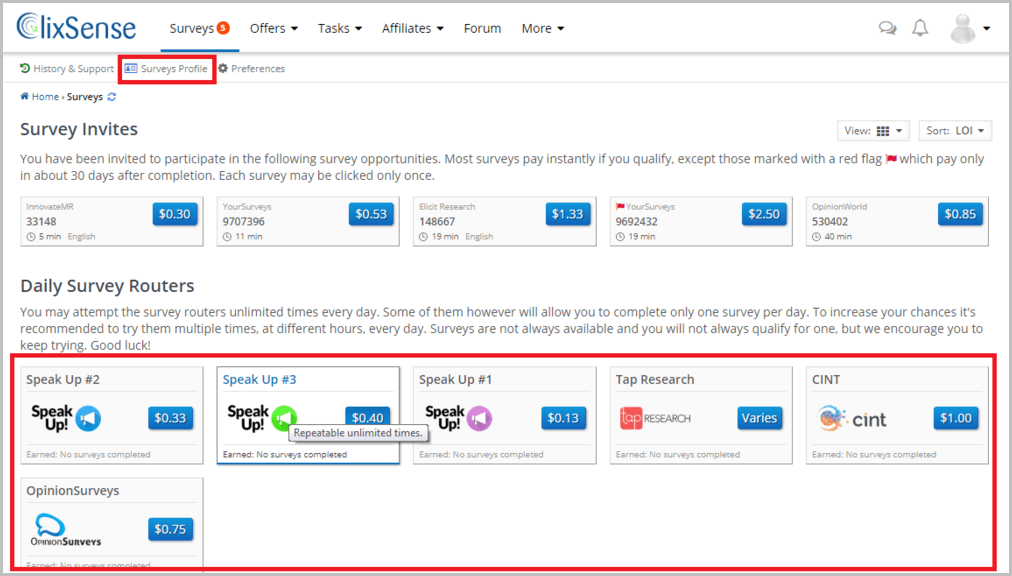Click the $0.40 Speak Up #3 button
The image size is (1012, 576).
click(x=367, y=415)
